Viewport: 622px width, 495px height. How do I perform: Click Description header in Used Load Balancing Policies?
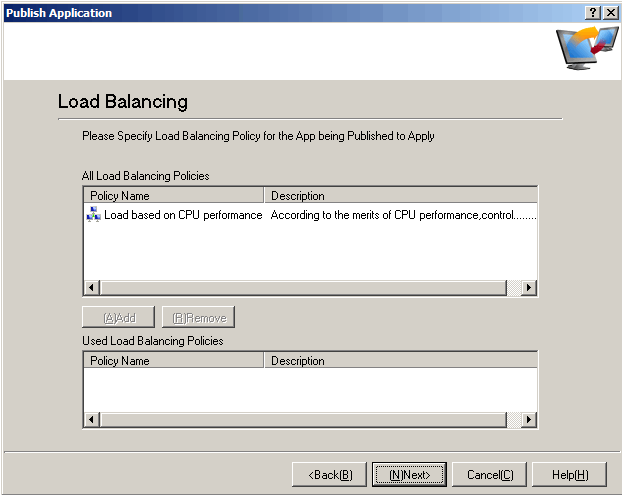tap(400, 360)
